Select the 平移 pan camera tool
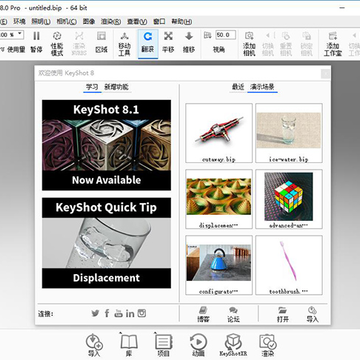This screenshot has width=360, height=360. 168,42
